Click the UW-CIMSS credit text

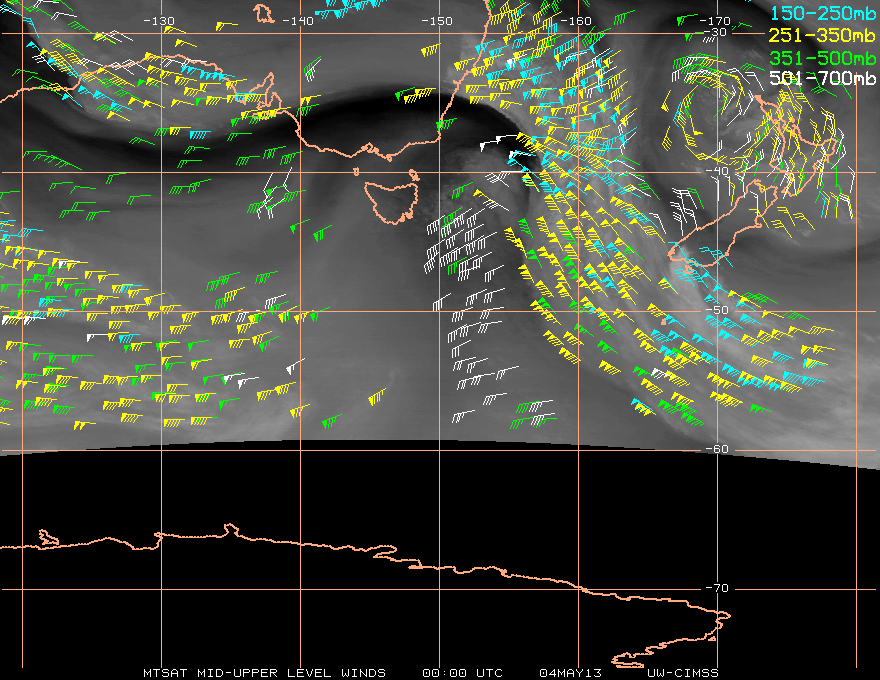[682, 673]
